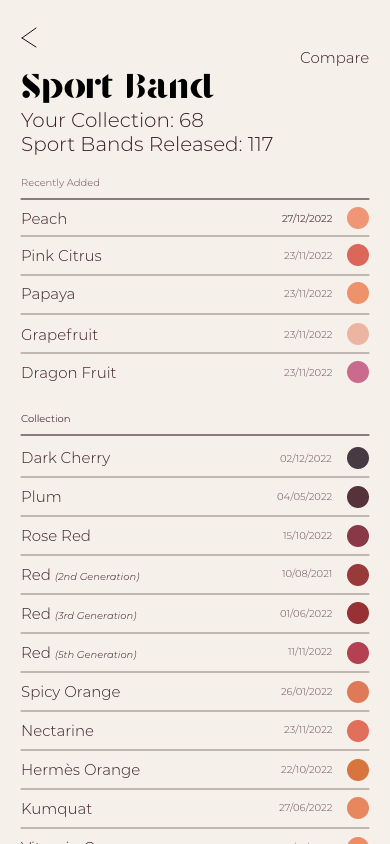Select Red 5th Generation list row
Image resolution: width=390 pixels, height=844 pixels.
195,653
